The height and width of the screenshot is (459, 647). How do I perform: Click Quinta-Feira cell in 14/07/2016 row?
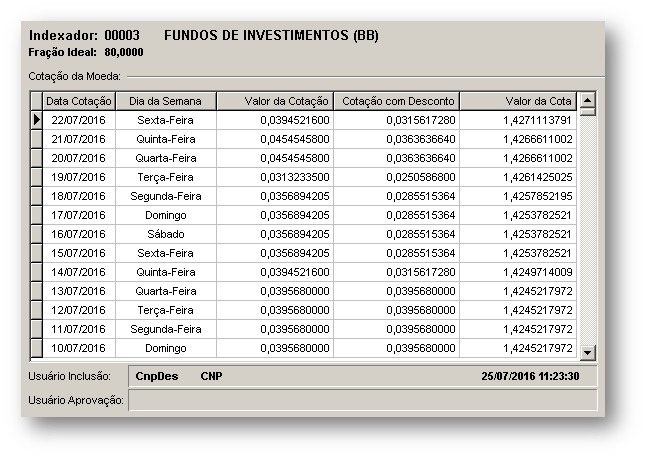[166, 272]
